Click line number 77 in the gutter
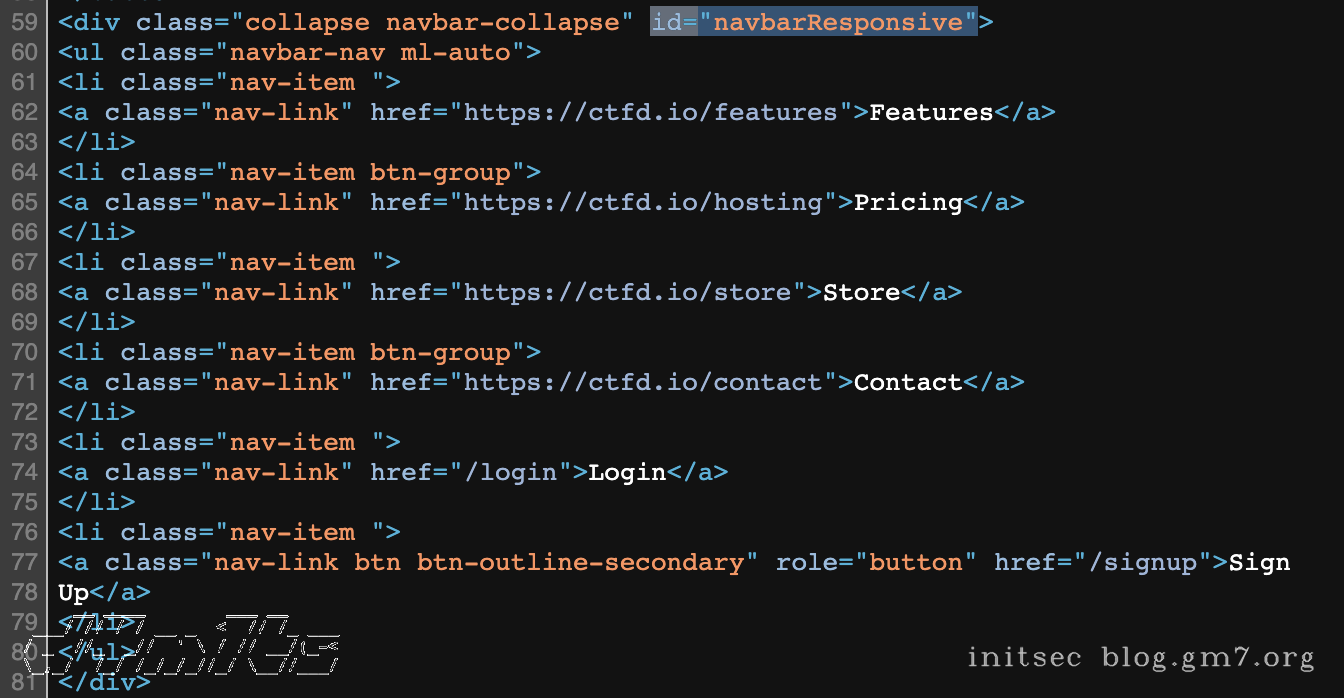The image size is (1344, 698). pos(23,562)
